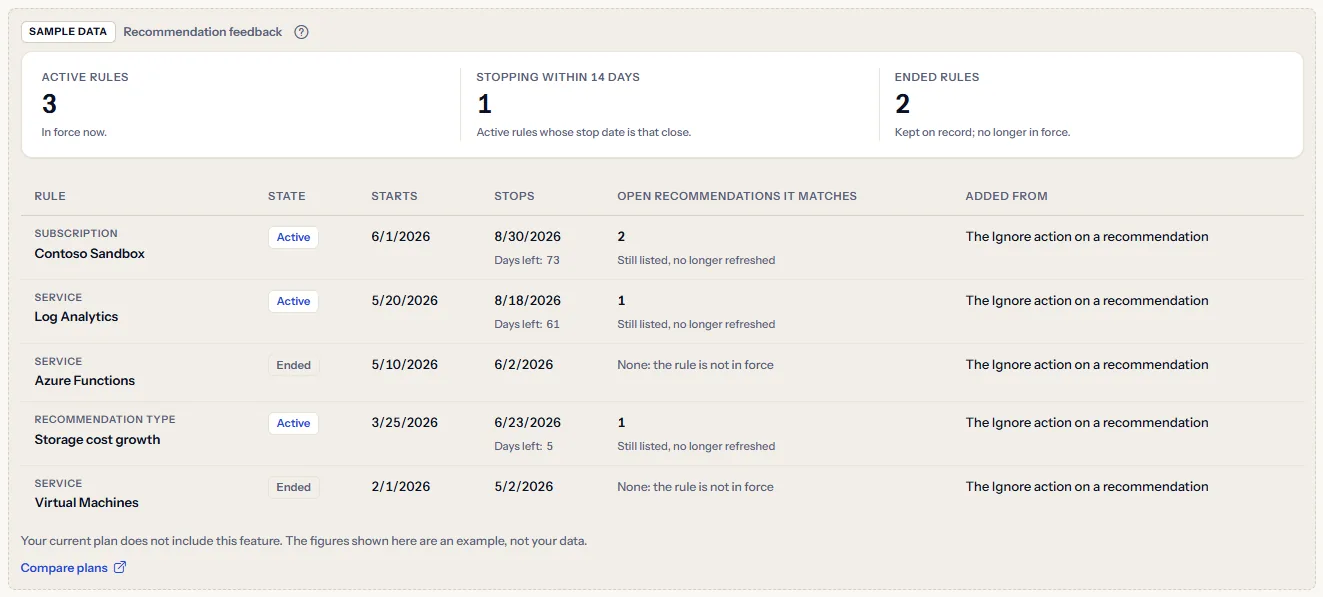Click the RULE column header
Viewport: 1323px width, 597px height.
pyautogui.click(x=50, y=196)
